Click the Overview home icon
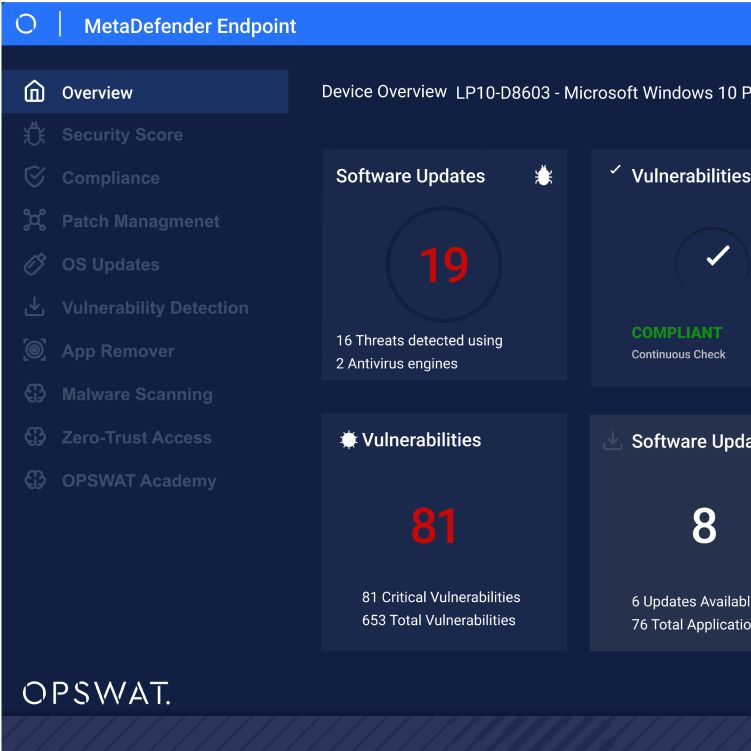Viewport: 751px width, 751px height. pyautogui.click(x=34, y=91)
